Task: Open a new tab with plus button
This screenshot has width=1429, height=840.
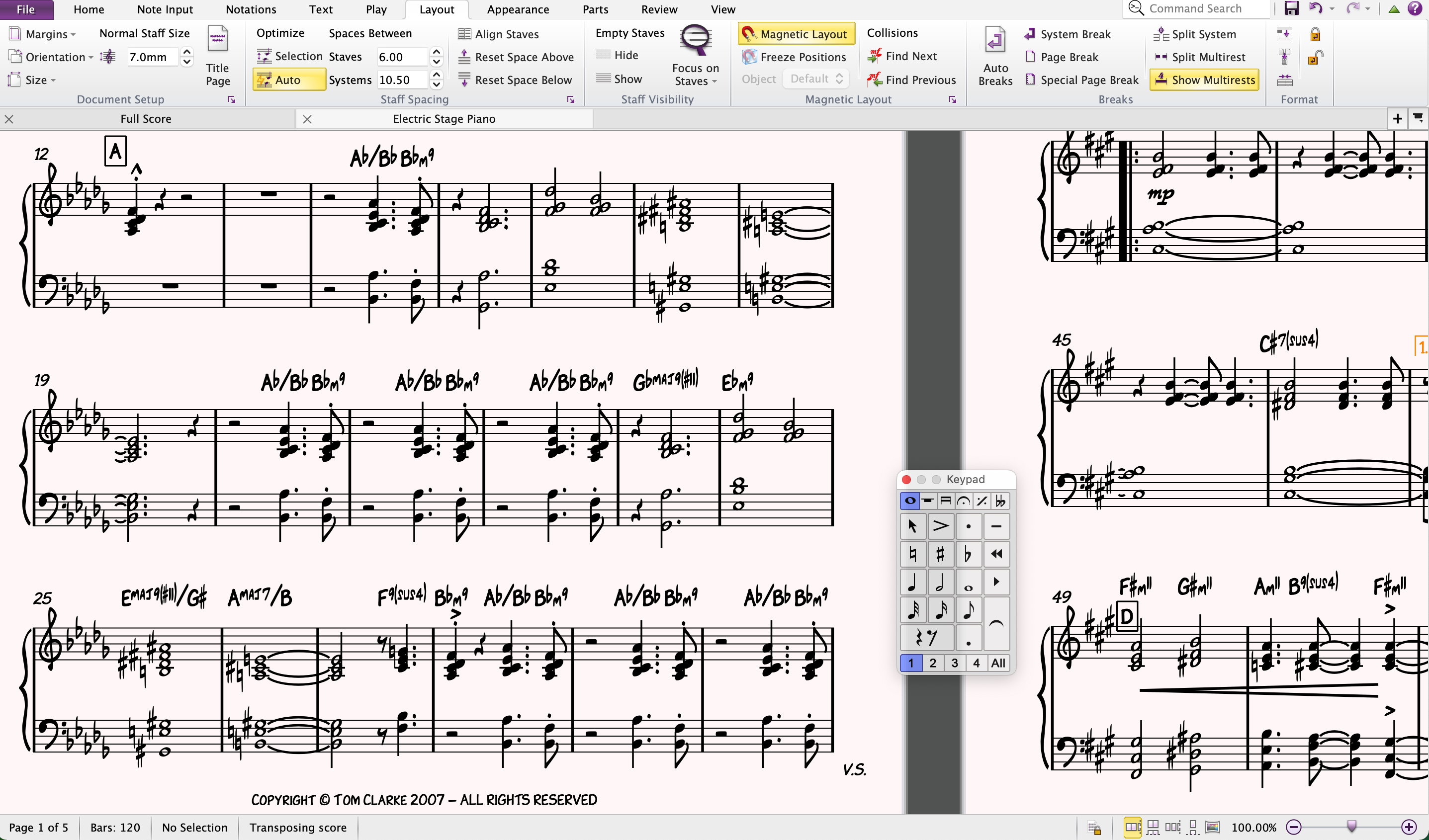Action: point(1397,118)
